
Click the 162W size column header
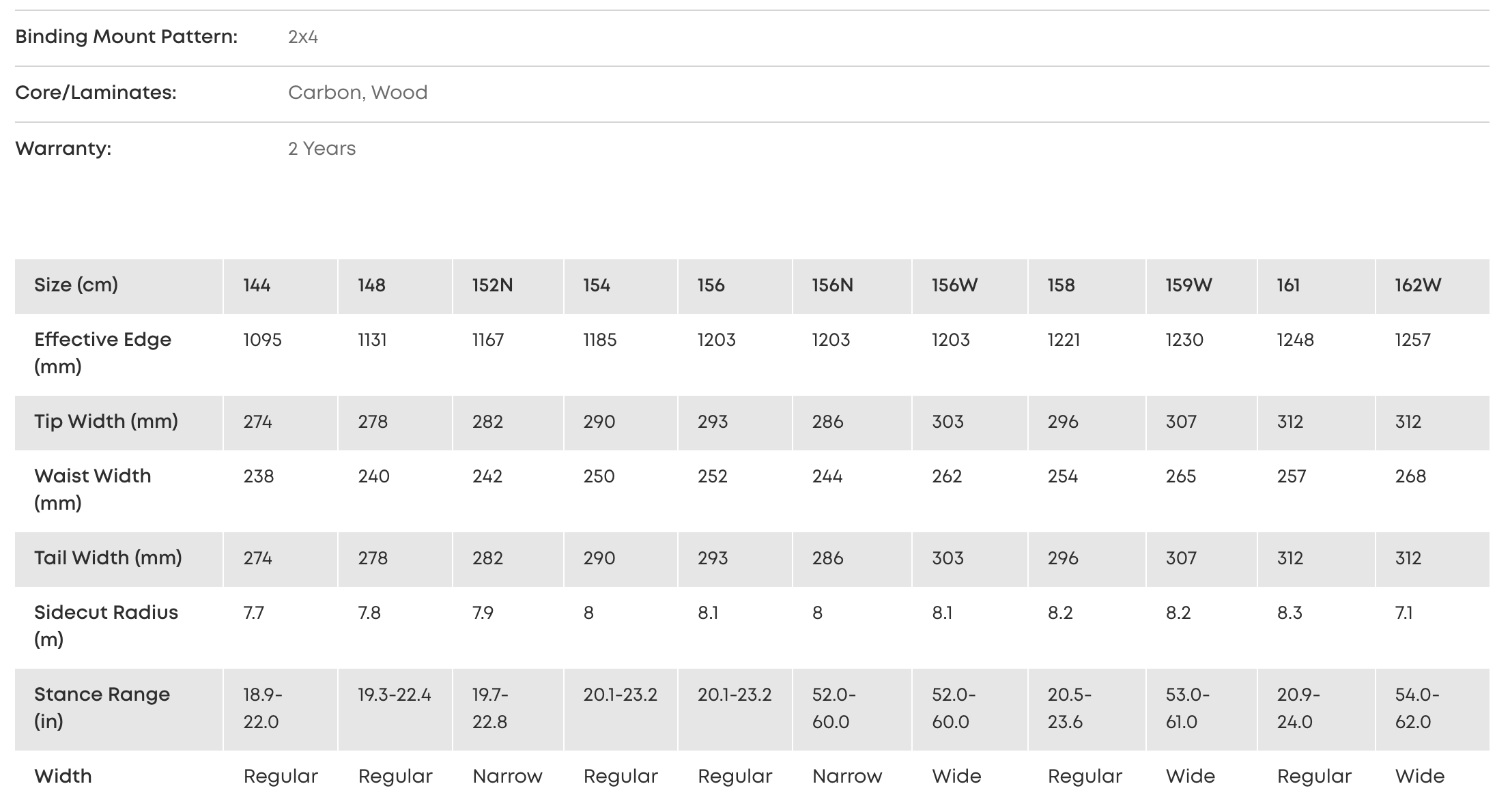(x=1418, y=285)
